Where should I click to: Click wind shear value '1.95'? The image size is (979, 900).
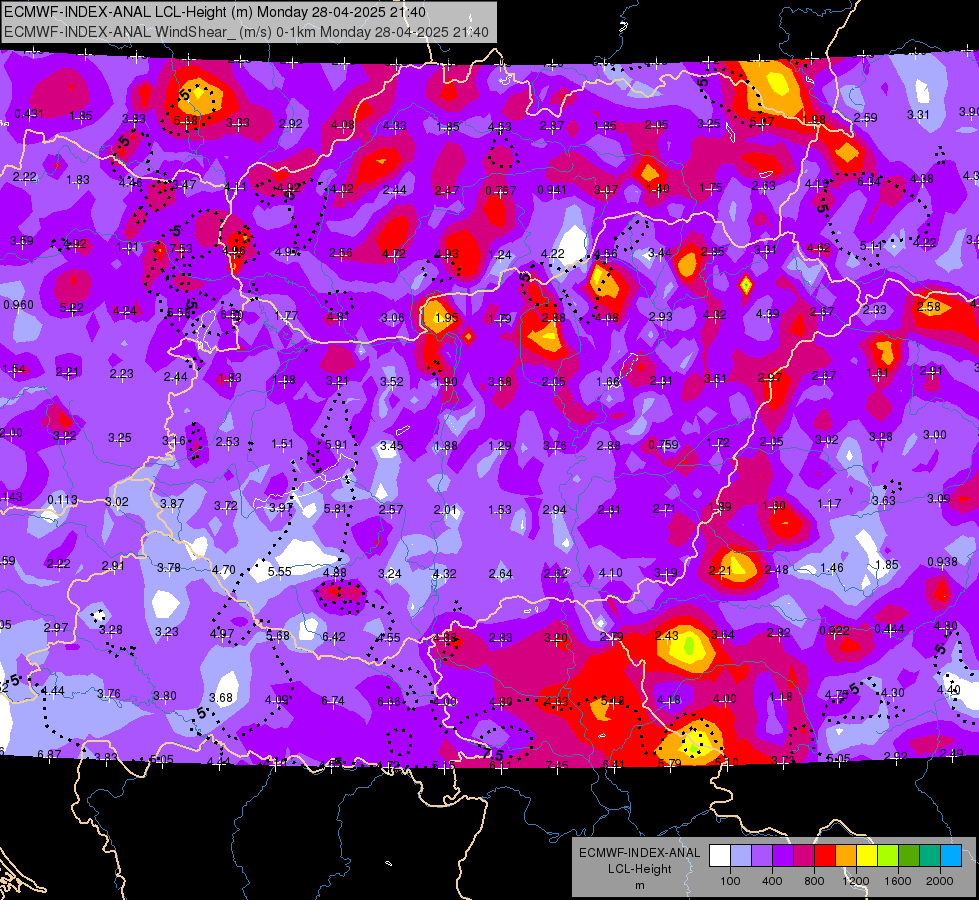447,317
